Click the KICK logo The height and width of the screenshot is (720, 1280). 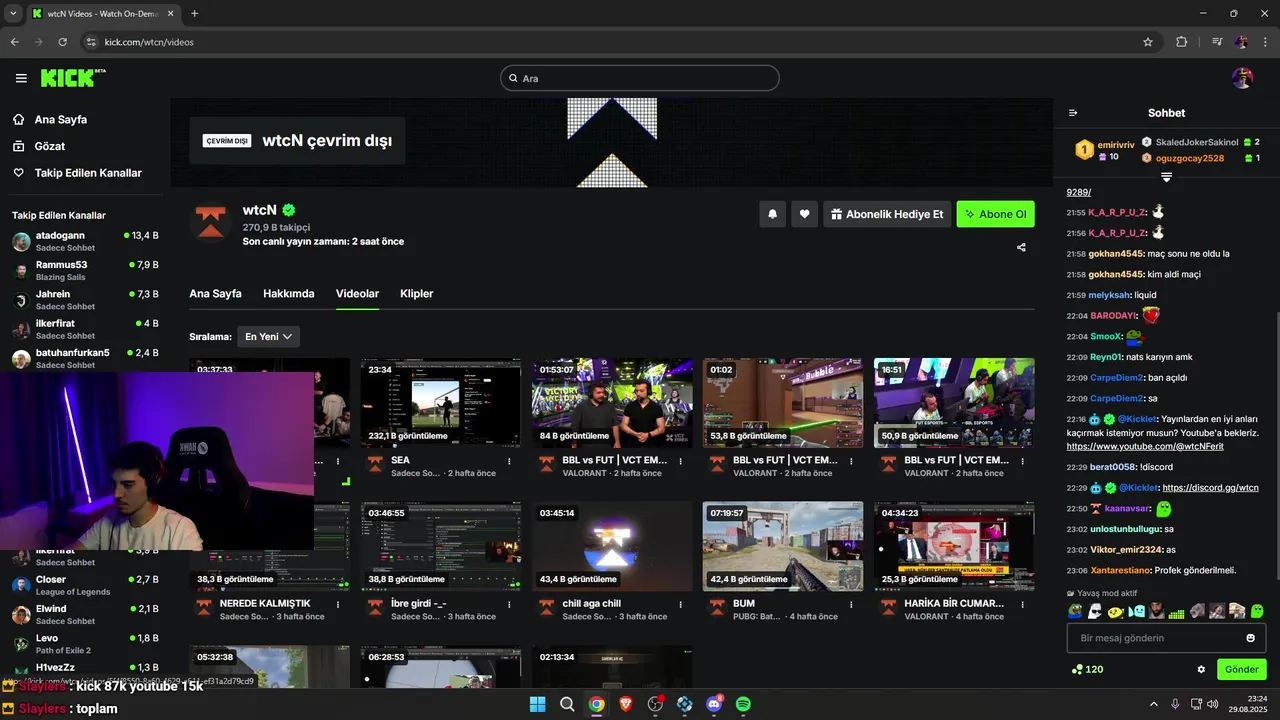tap(73, 78)
